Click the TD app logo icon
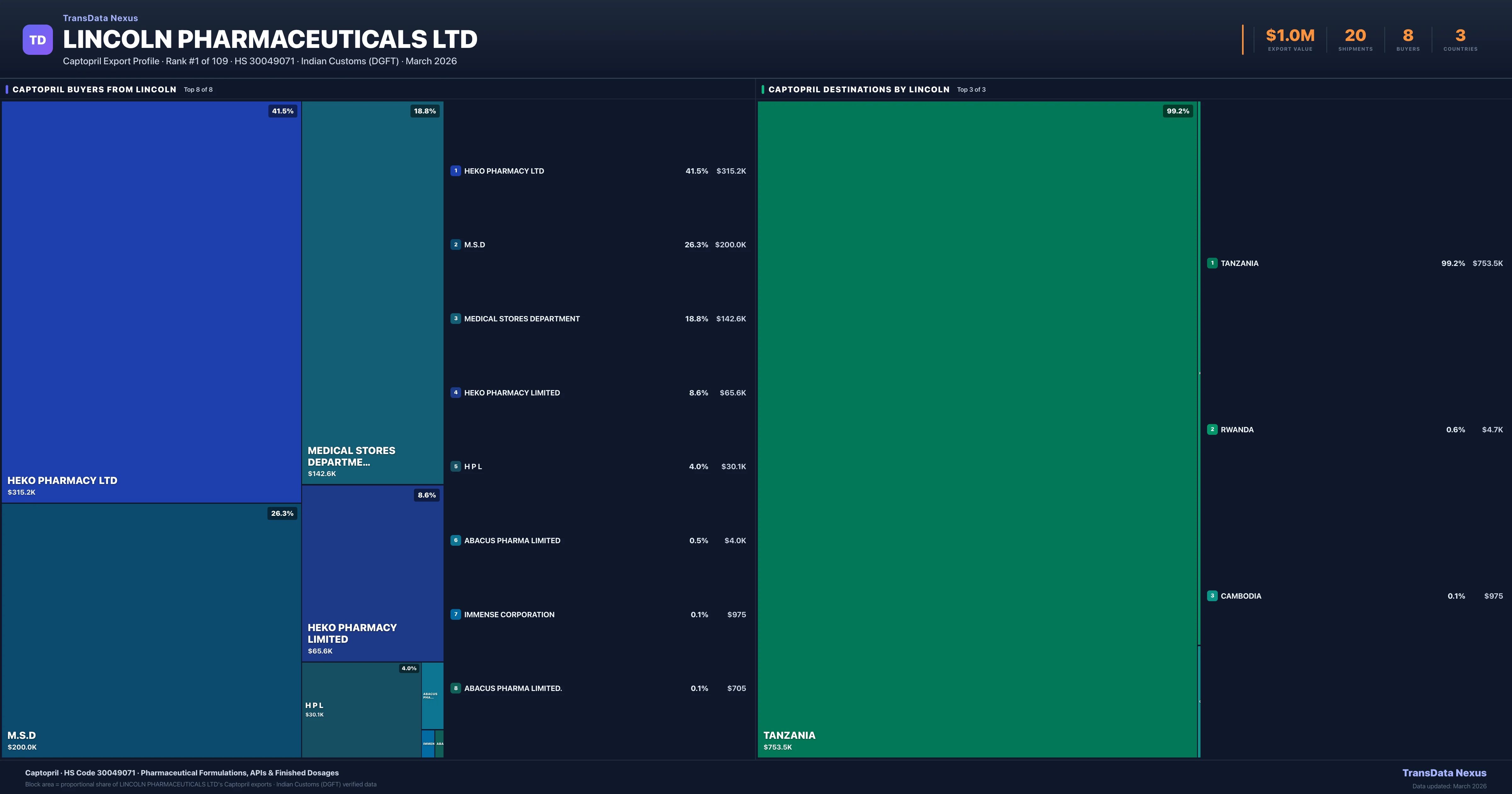The height and width of the screenshot is (794, 1512). click(37, 39)
